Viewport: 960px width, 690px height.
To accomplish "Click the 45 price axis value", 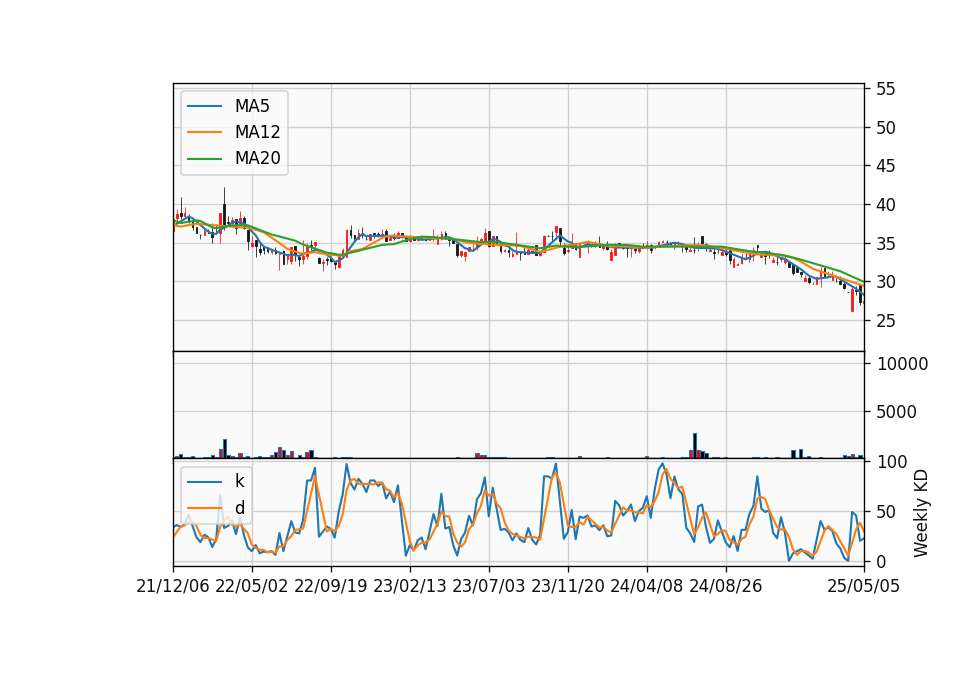I will (885, 167).
